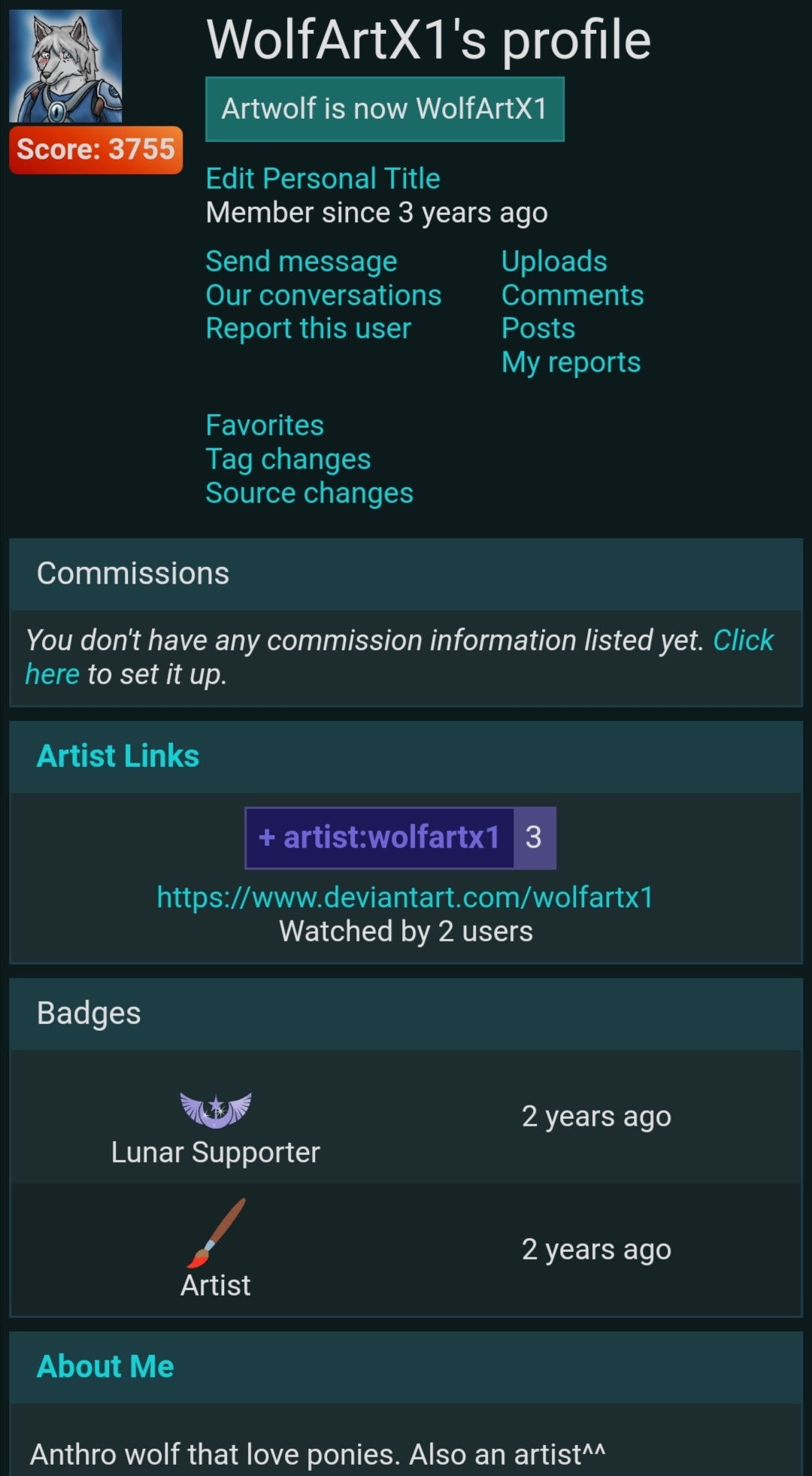Screen dimensions: 812x1476
Task: Click the Artist paintbrush badge icon
Action: click(x=216, y=1233)
